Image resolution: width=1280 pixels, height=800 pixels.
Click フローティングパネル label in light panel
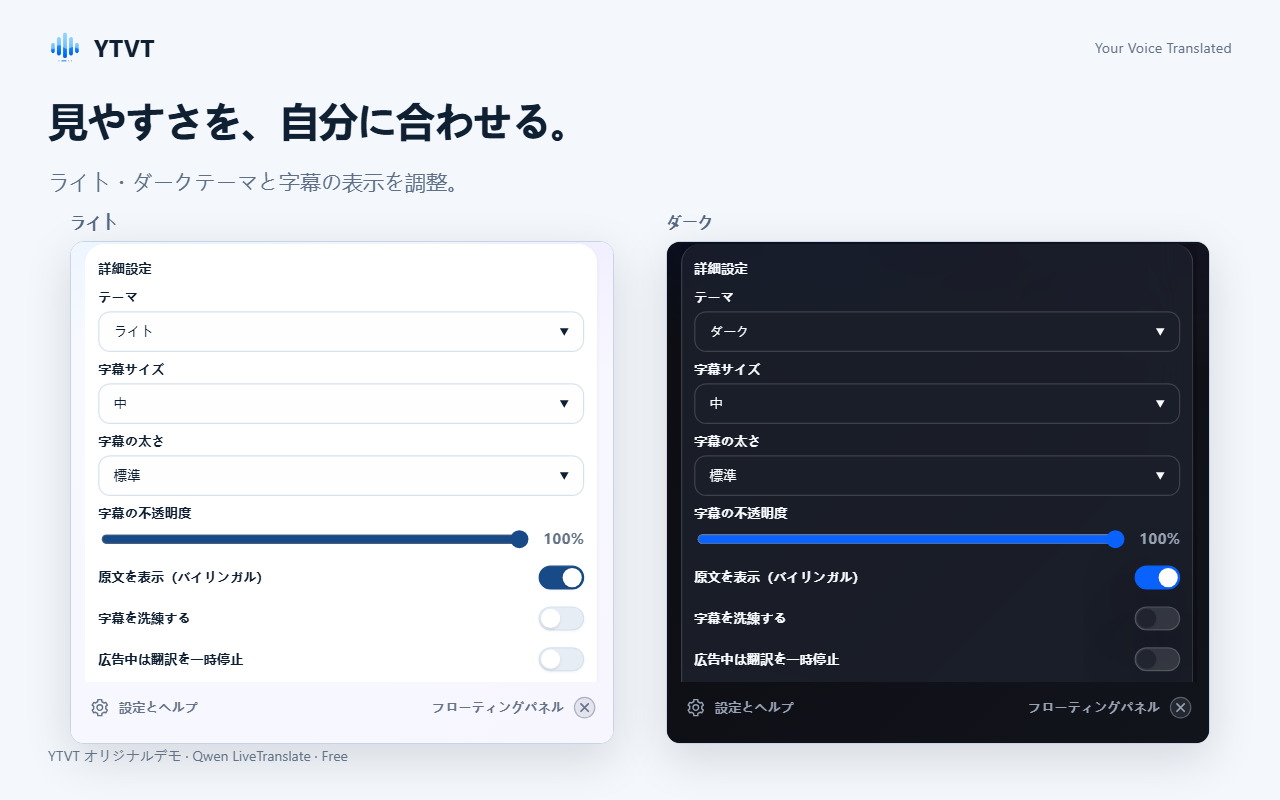click(x=498, y=707)
